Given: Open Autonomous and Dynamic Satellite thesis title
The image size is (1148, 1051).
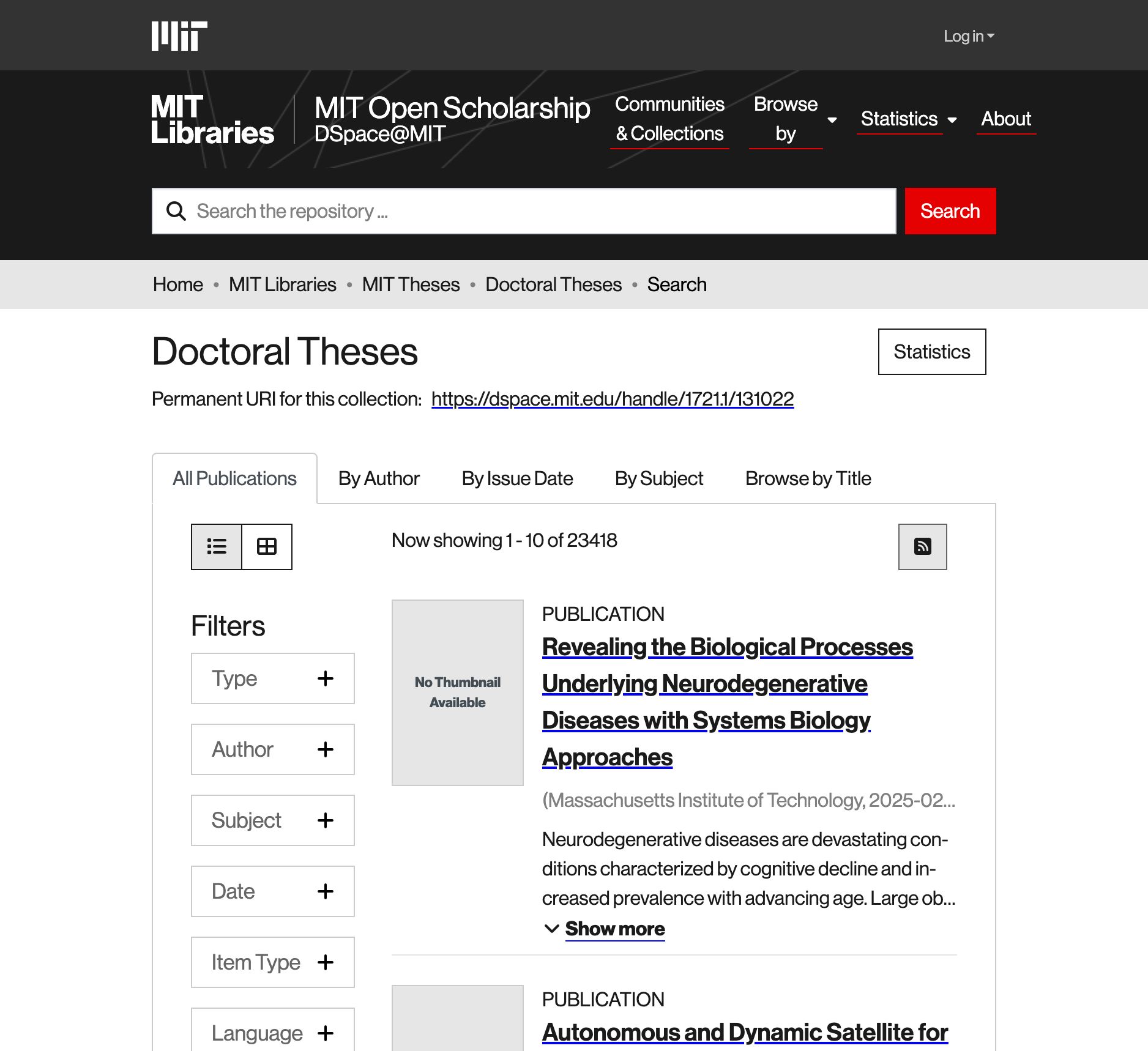Looking at the screenshot, I should [x=745, y=1033].
